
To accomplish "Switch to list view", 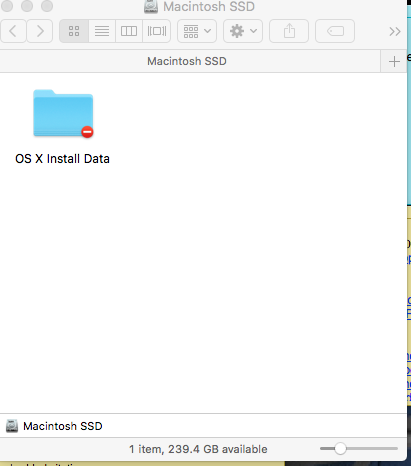I will click(x=102, y=31).
